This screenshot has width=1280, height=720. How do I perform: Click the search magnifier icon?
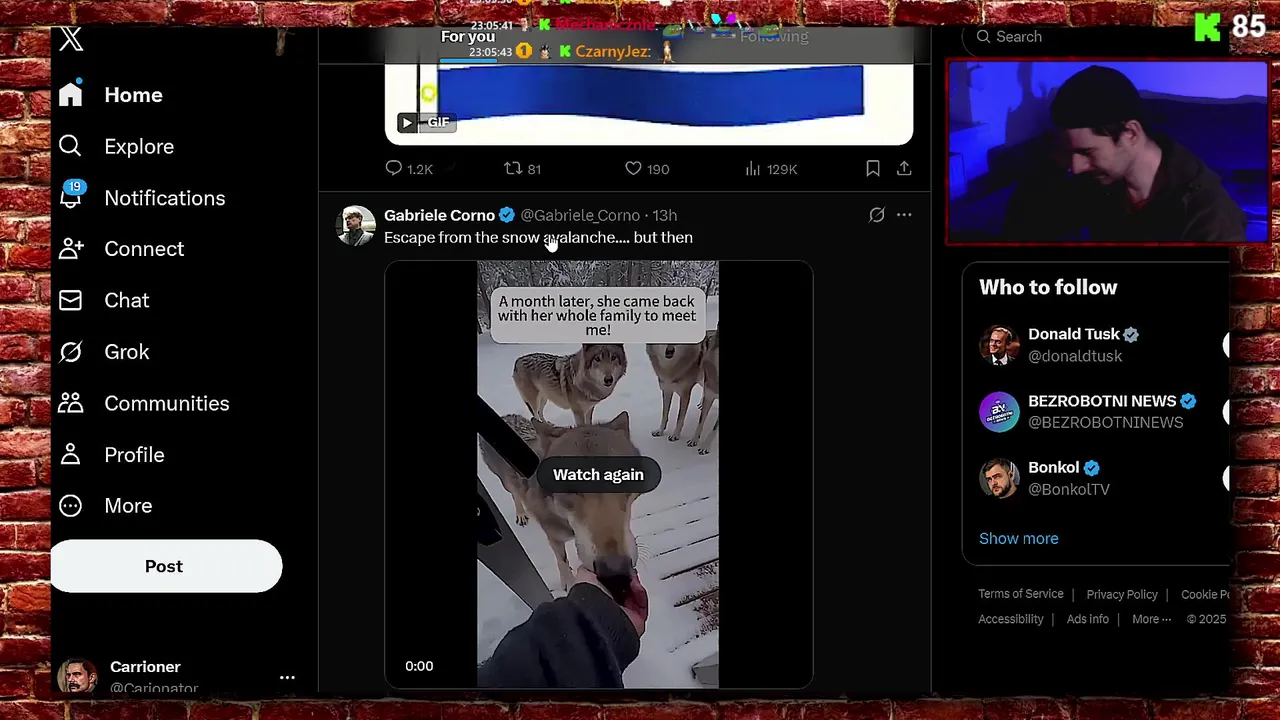[x=983, y=37]
